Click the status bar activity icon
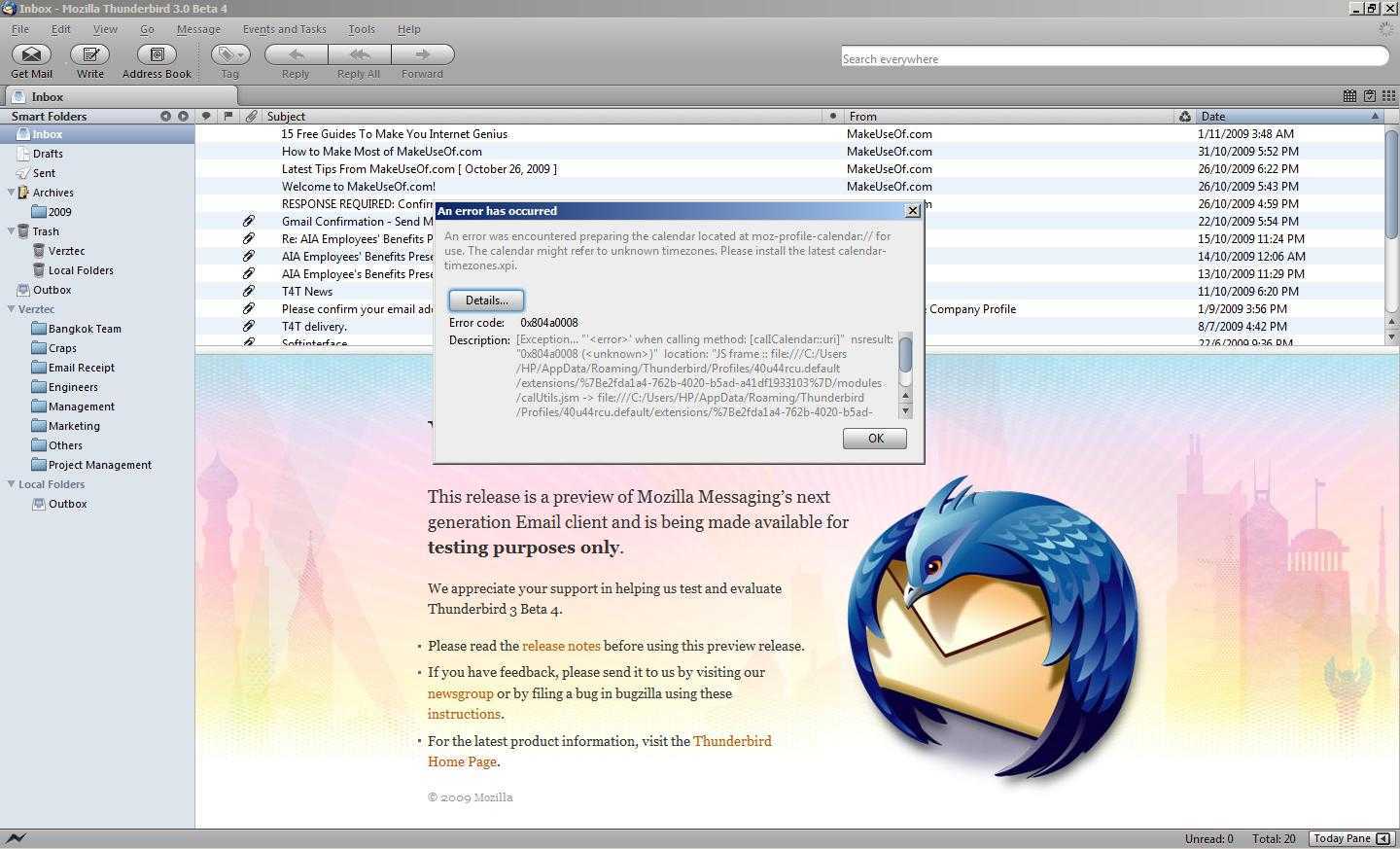 pyautogui.click(x=16, y=838)
